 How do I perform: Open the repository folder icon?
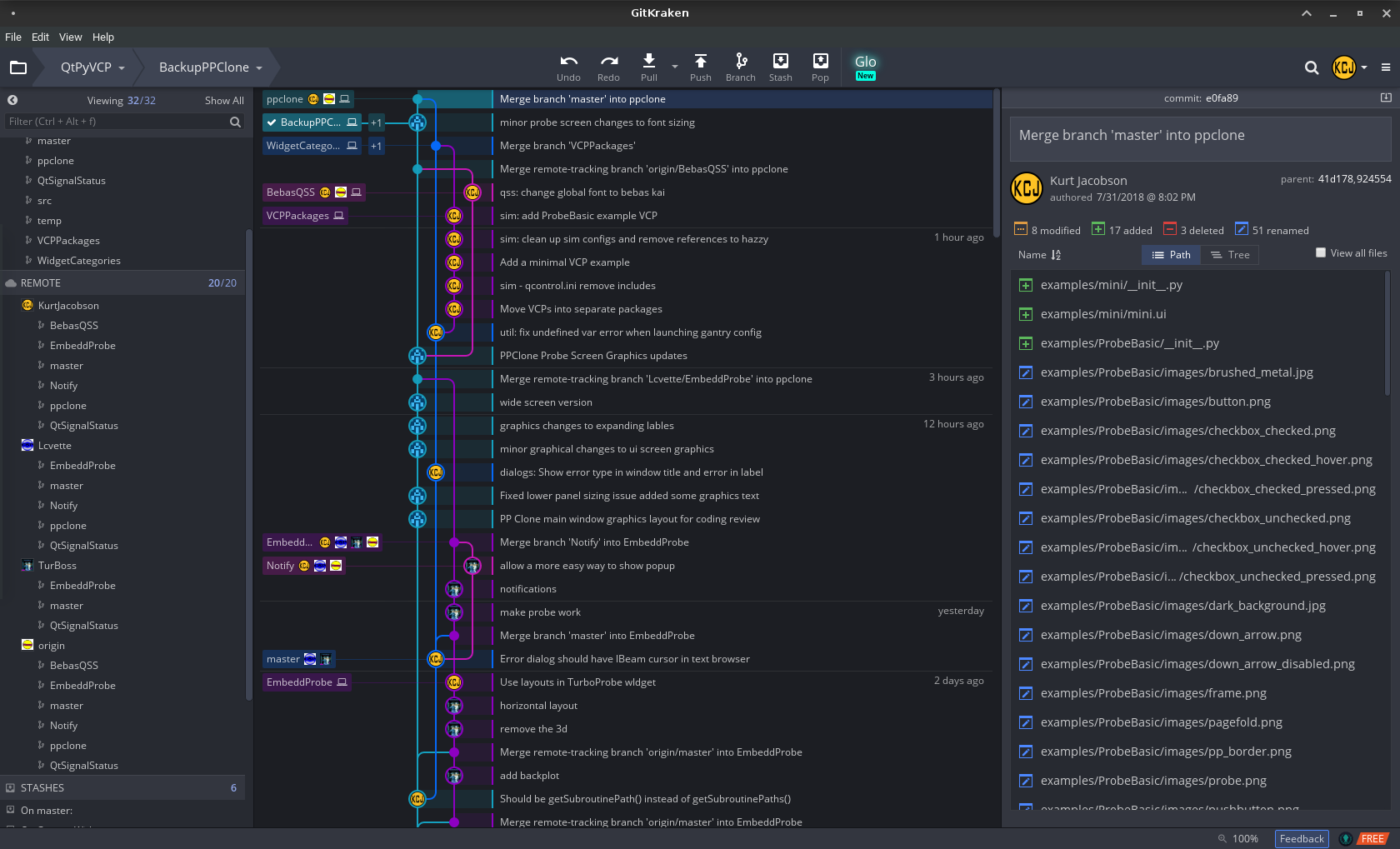(18, 67)
